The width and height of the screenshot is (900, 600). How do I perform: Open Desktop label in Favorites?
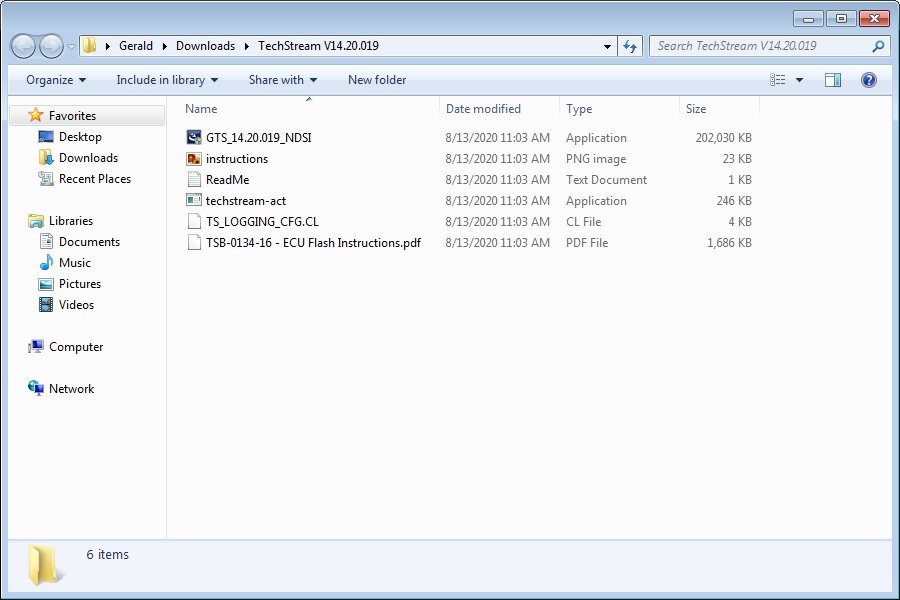[80, 137]
